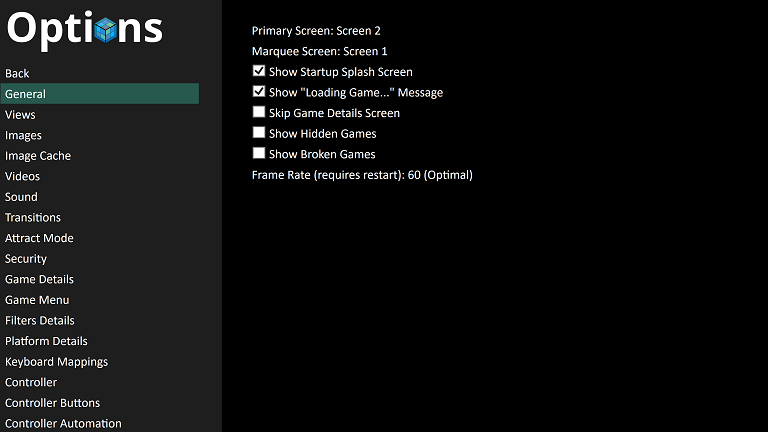This screenshot has width=768, height=432.
Task: Uncheck Show Startup Splash Screen
Action: pos(259,71)
